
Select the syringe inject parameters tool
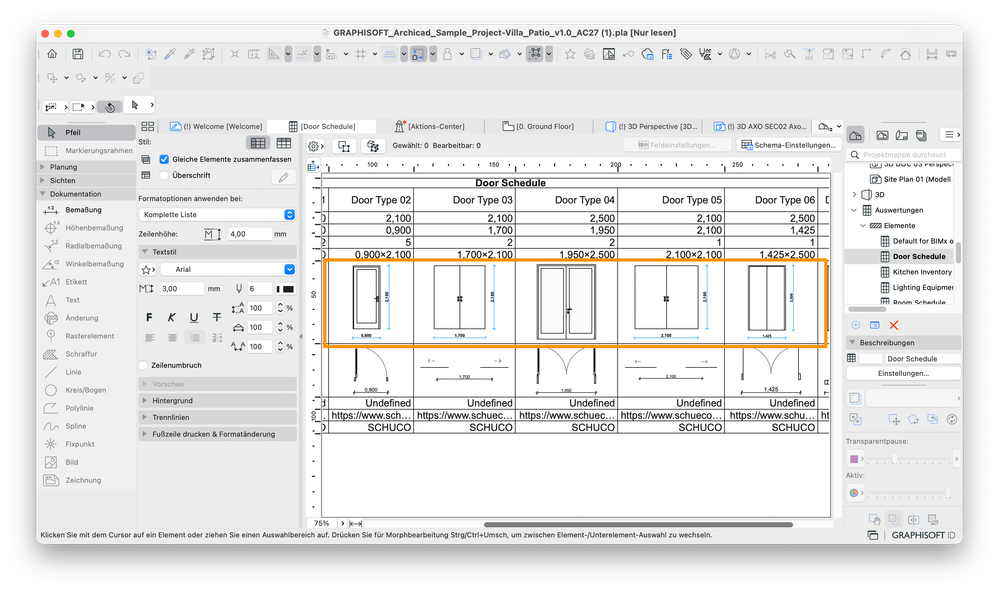point(189,54)
